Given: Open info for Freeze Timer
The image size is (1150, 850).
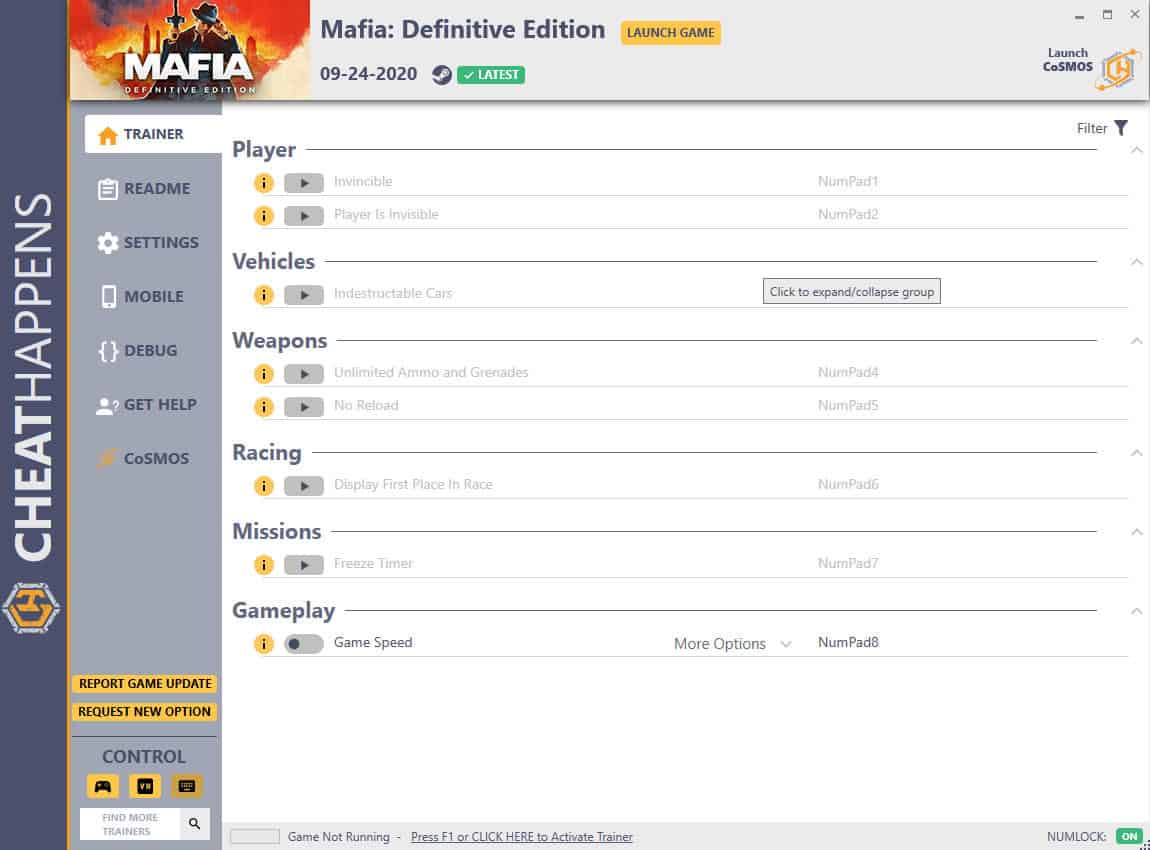Looking at the screenshot, I should pos(263,565).
